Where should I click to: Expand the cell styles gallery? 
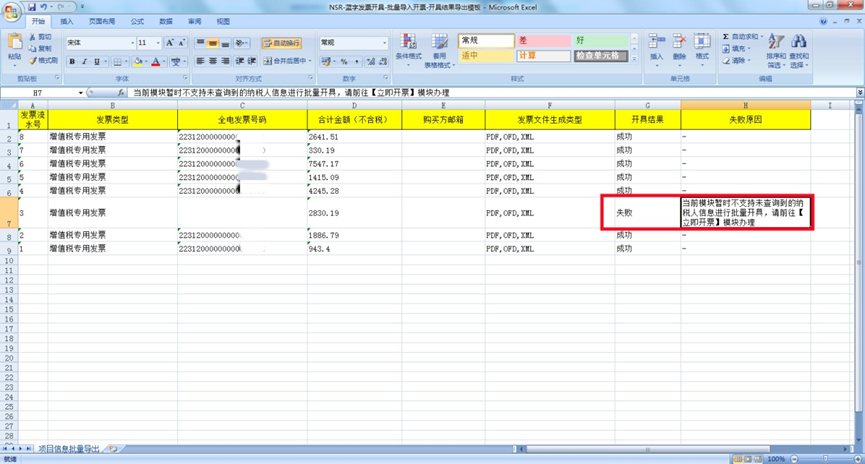click(634, 58)
